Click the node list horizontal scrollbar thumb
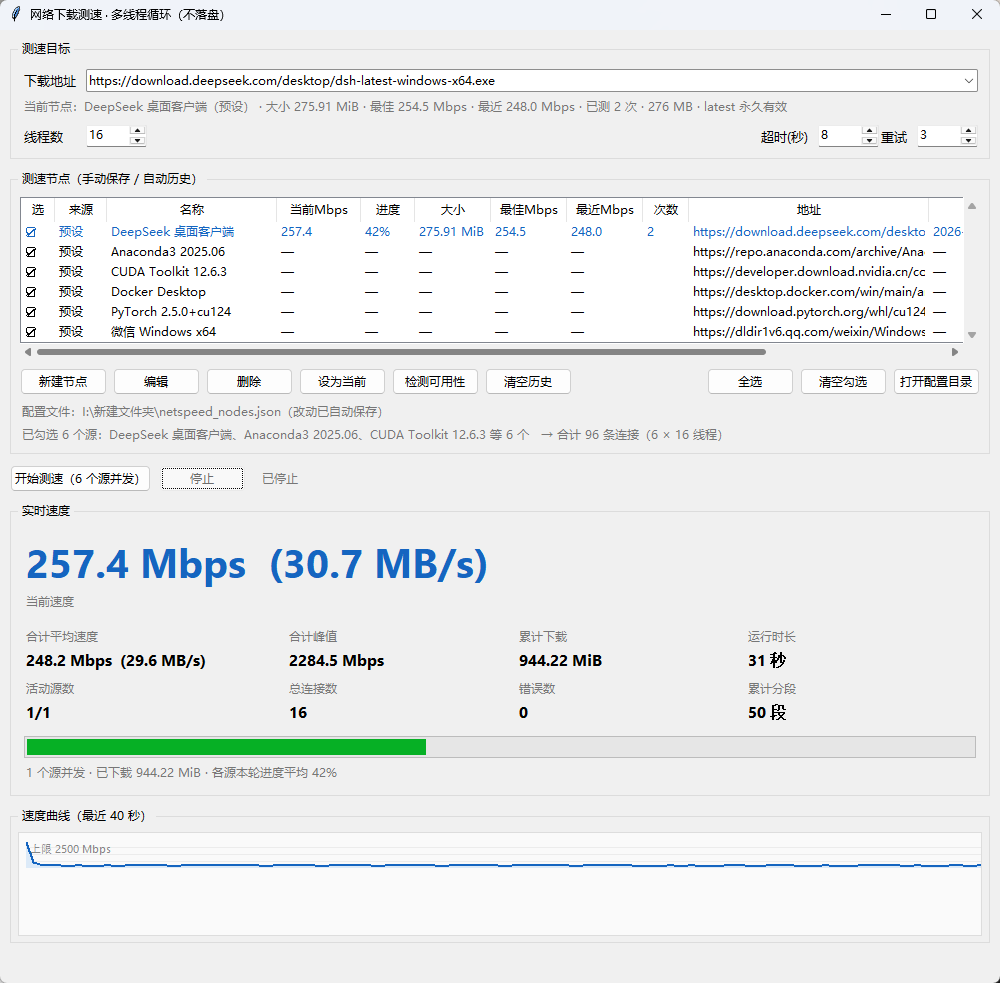Image resolution: width=1000 pixels, height=983 pixels. [401, 352]
